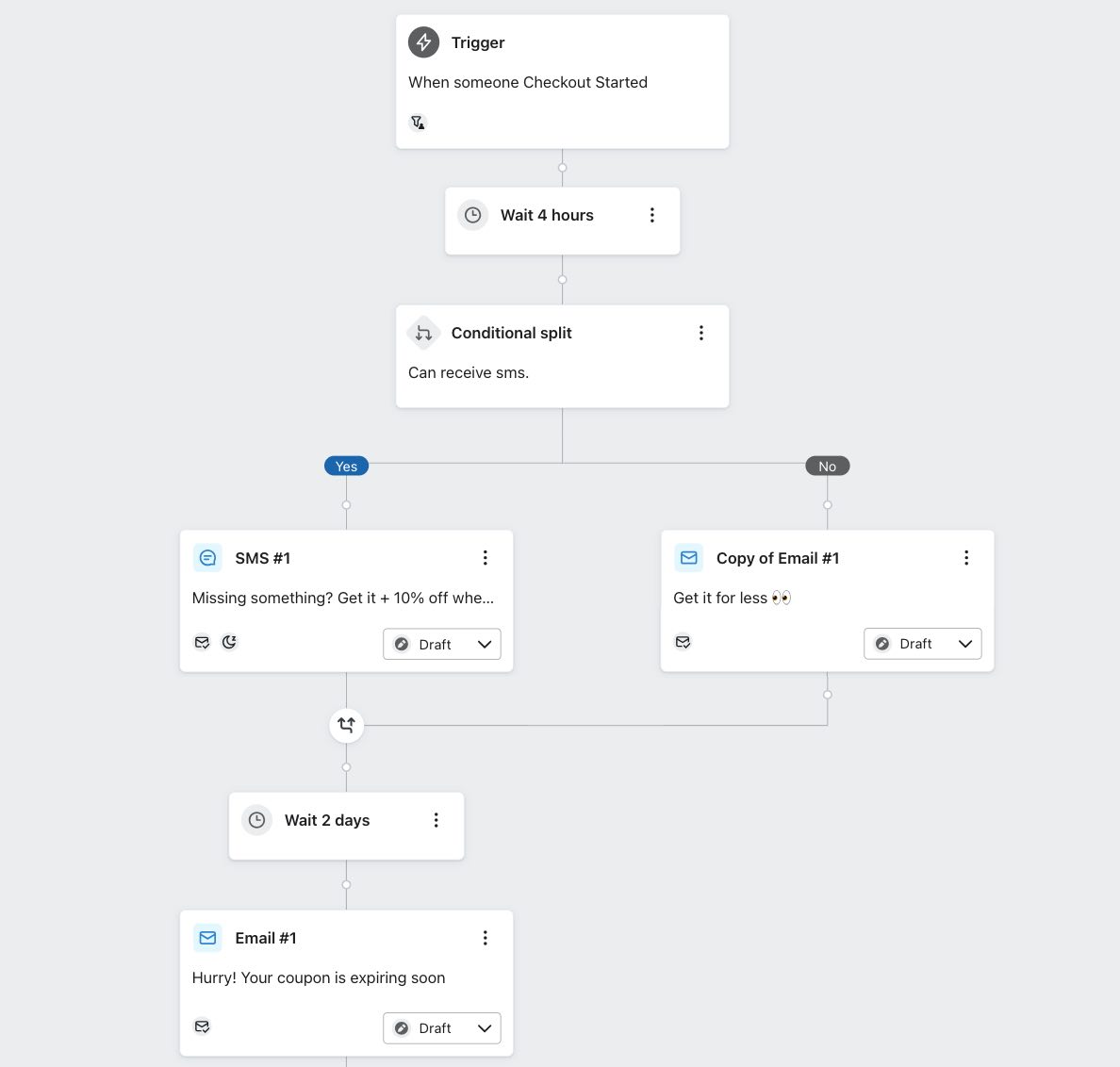Click the connector node below the Trigger card
Viewport: 1120px width, 1067px height.
[x=562, y=168]
